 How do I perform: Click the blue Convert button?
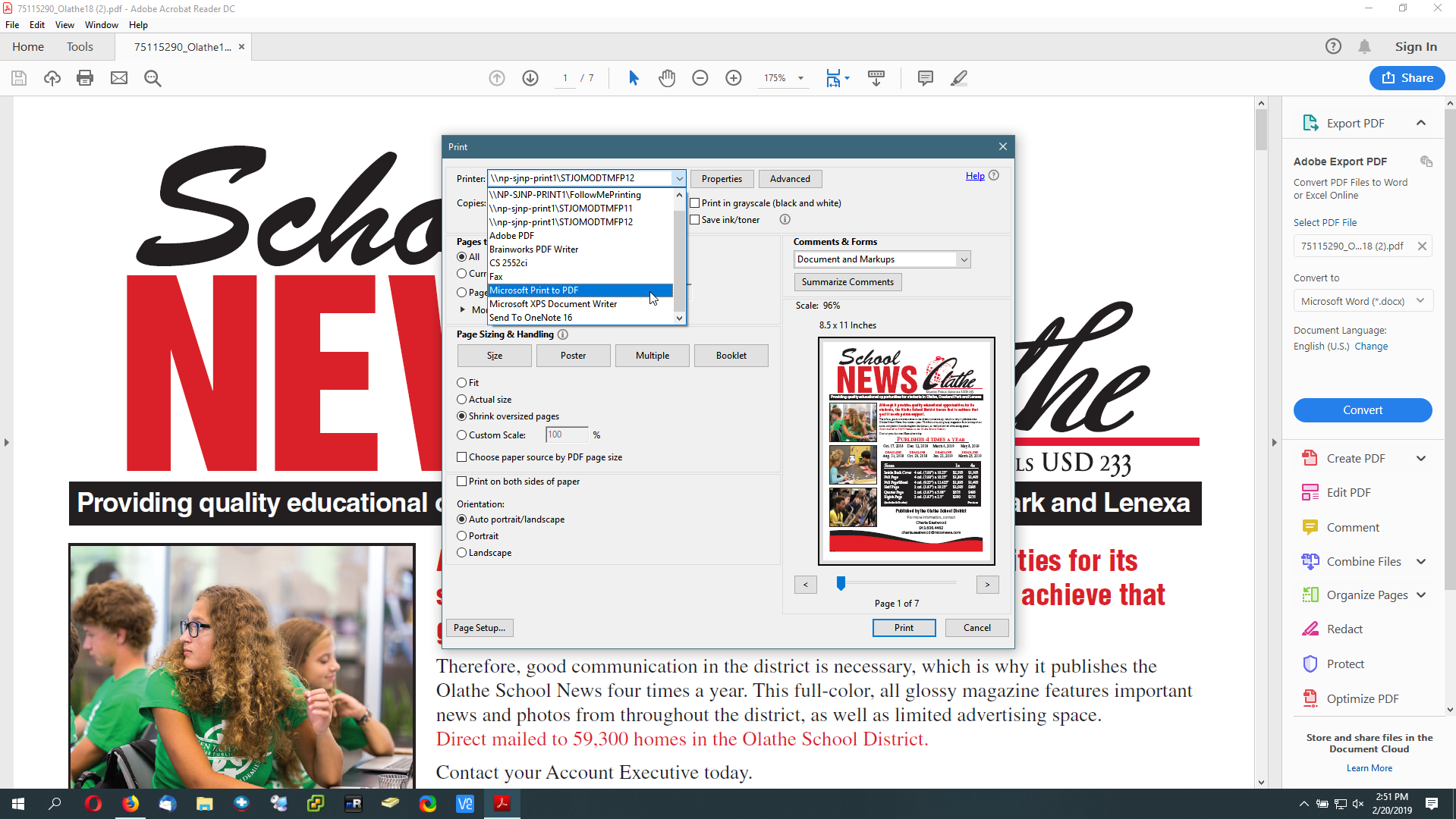click(x=1363, y=410)
